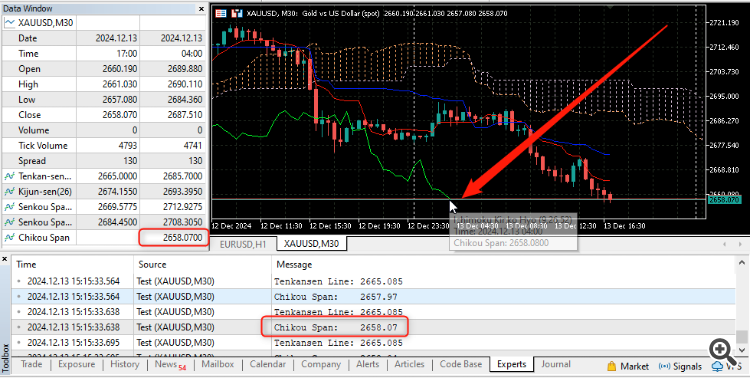Image resolution: width=750 pixels, height=378 pixels.
Task: Click the Toolbox vertical label
Action: 6,358
